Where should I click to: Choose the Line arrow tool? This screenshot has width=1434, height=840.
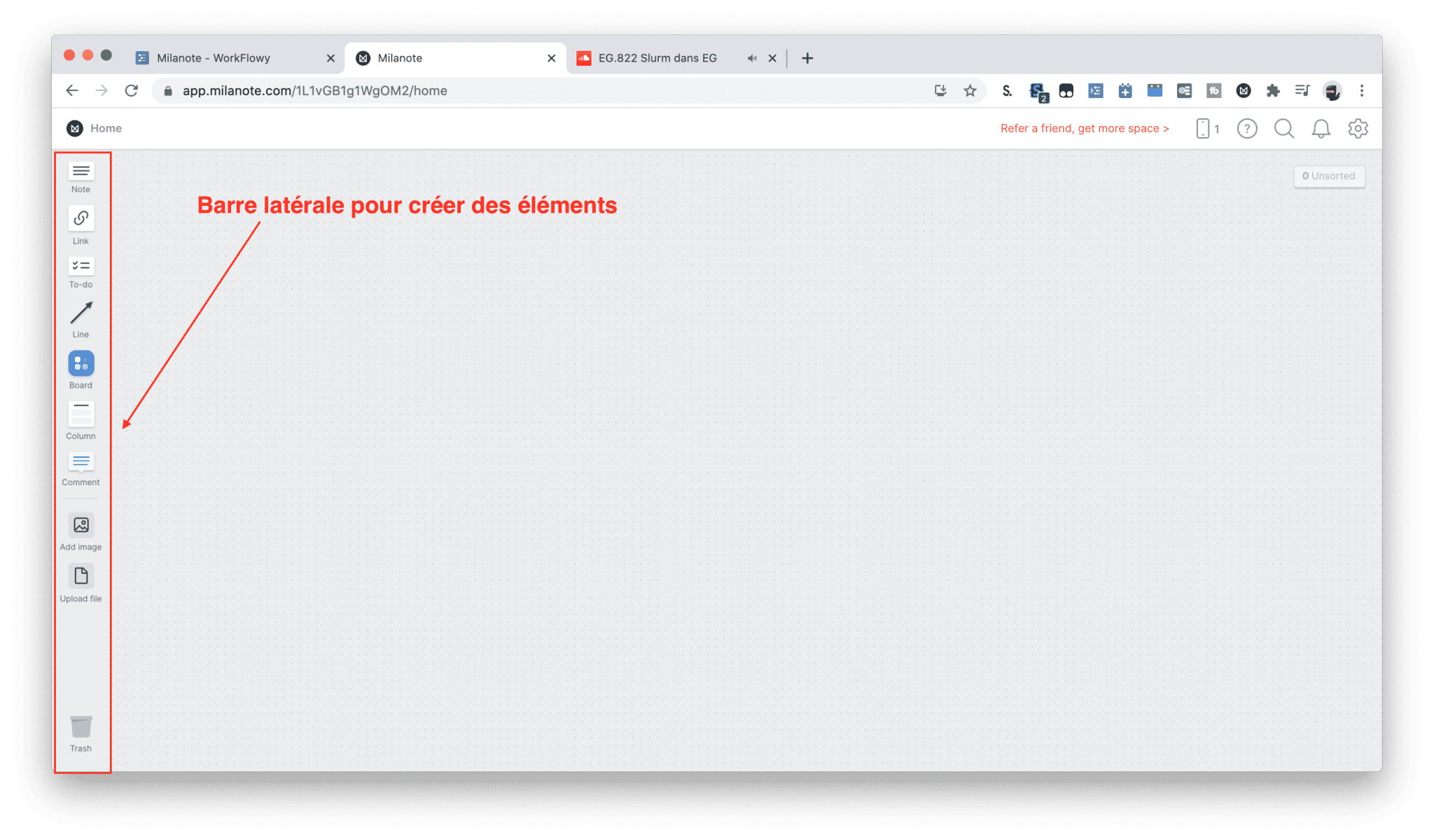coord(81,319)
